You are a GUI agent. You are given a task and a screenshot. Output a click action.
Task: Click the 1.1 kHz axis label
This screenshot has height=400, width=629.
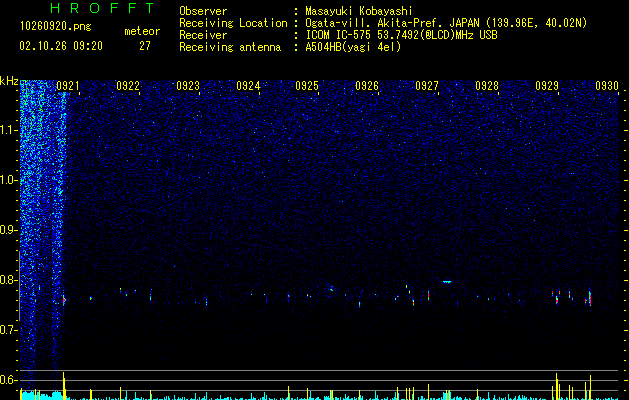[x=9, y=130]
